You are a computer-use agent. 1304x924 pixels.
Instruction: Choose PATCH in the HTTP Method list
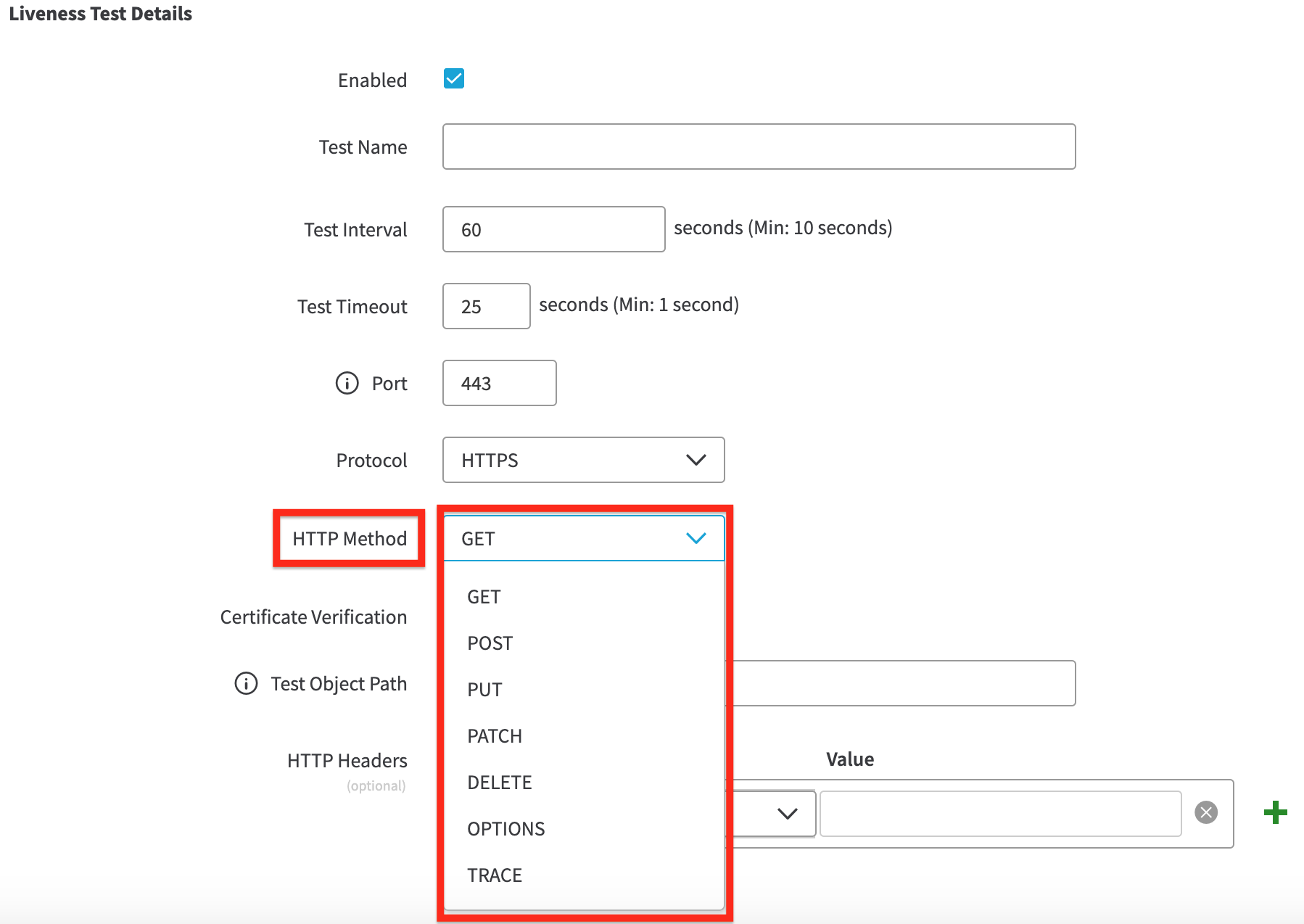tap(495, 736)
